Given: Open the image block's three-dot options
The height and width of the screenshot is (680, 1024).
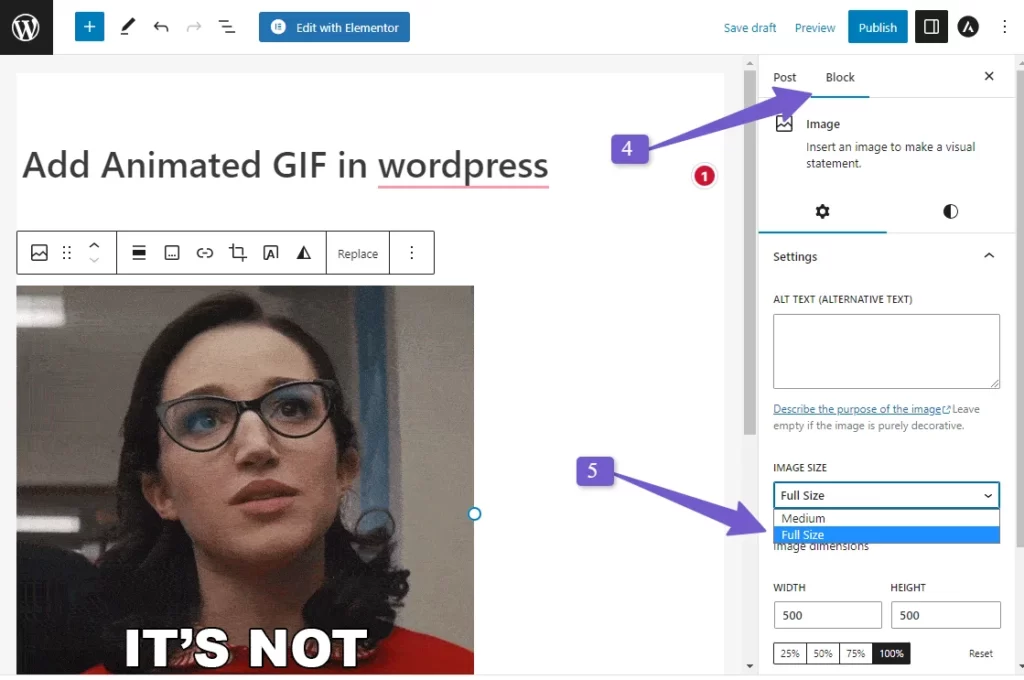Looking at the screenshot, I should pyautogui.click(x=411, y=253).
